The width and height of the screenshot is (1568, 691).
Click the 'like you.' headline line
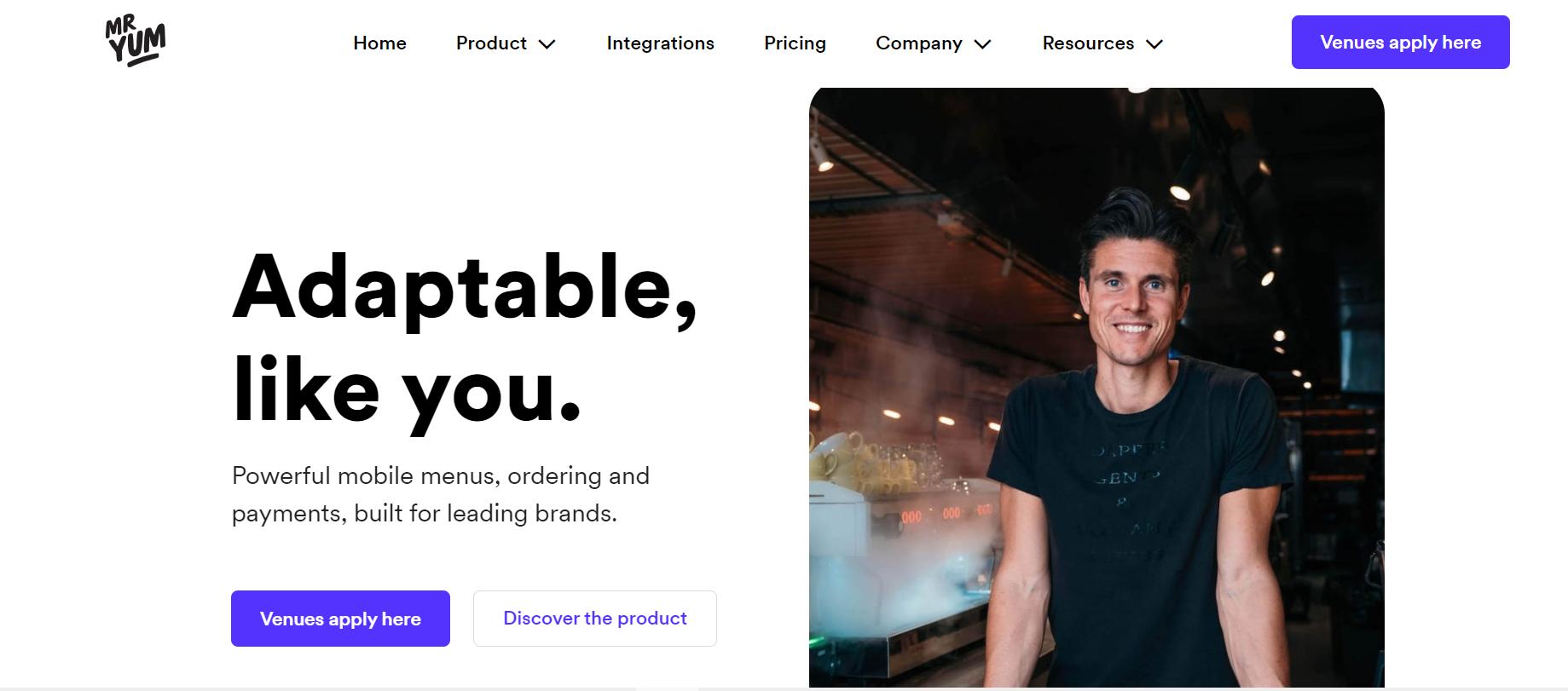tap(407, 391)
